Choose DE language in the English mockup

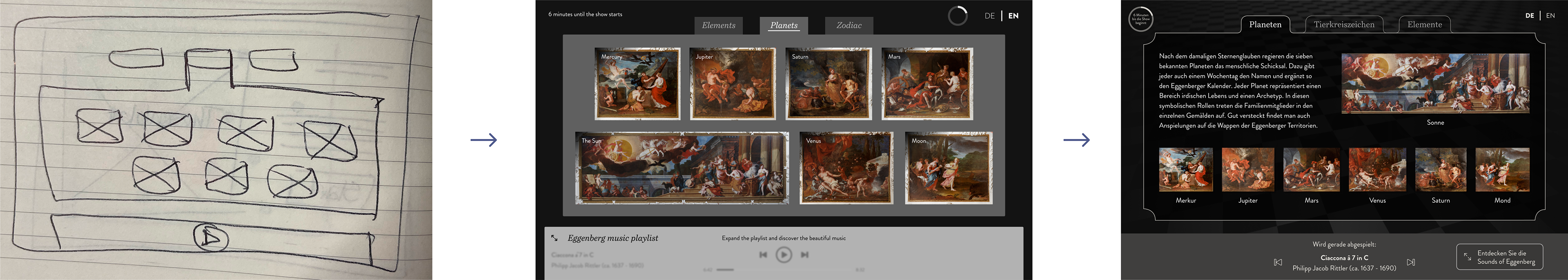990,16
